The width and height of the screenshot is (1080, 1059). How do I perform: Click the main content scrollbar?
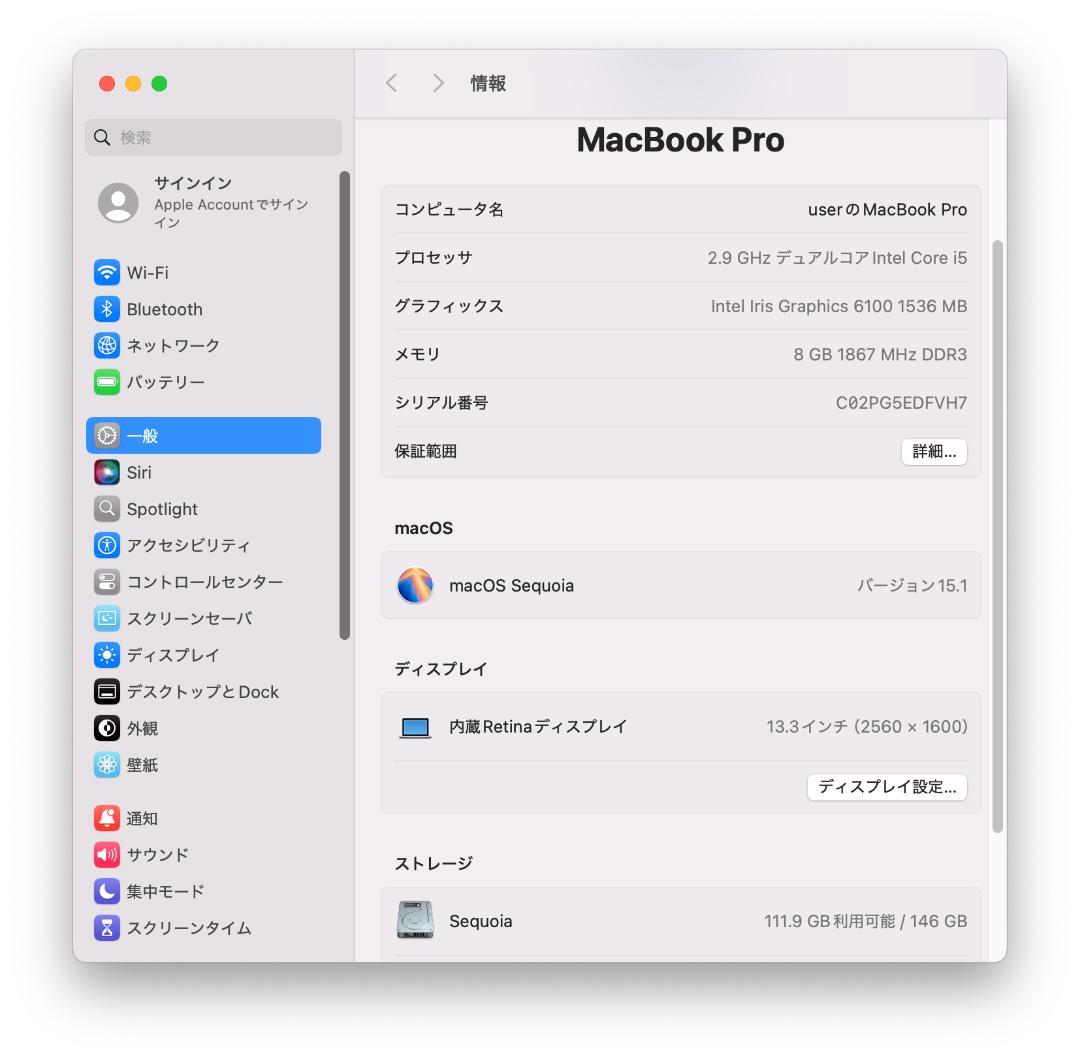[997, 536]
